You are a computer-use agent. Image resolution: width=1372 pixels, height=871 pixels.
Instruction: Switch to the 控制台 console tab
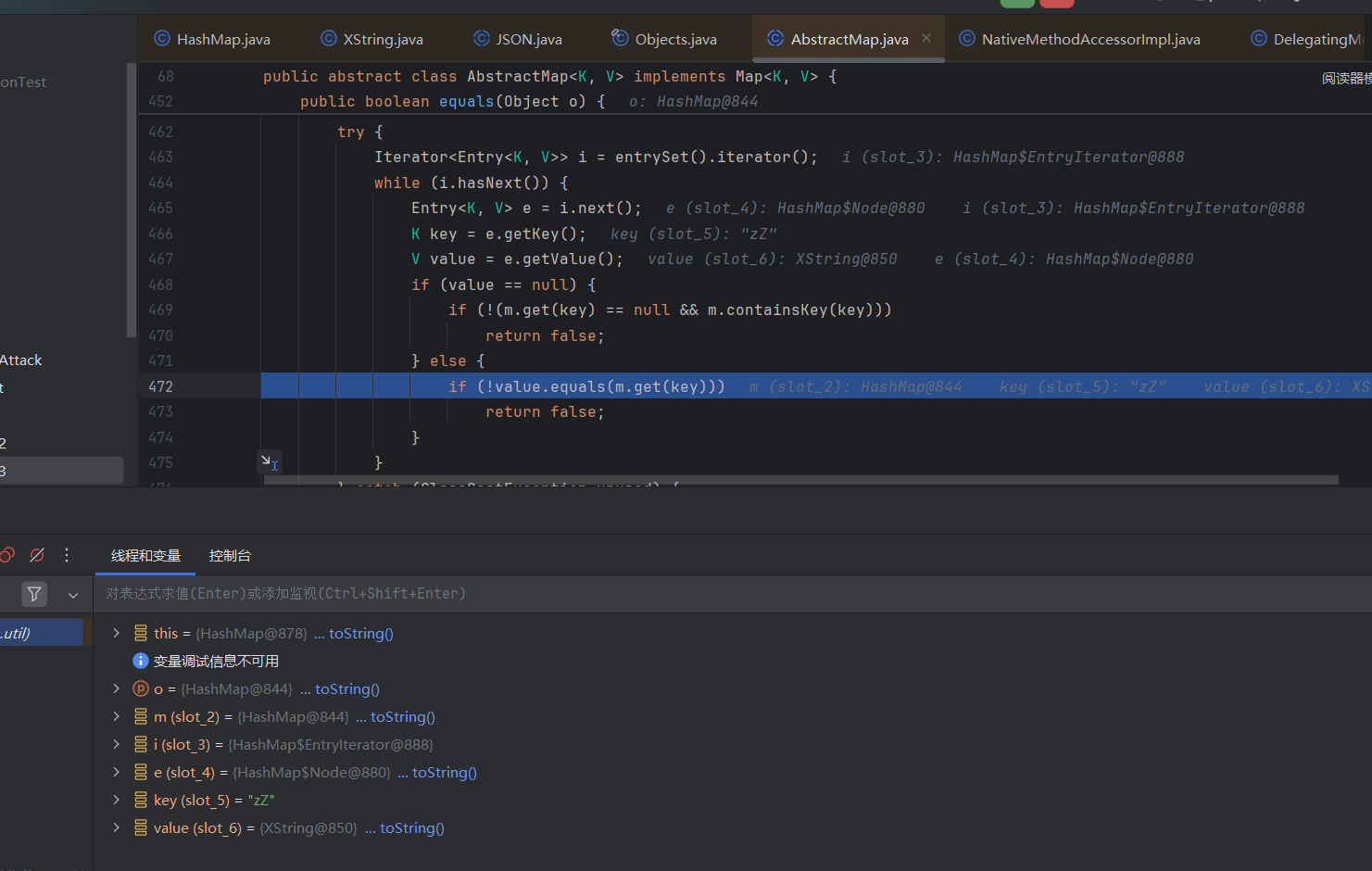pos(230,555)
